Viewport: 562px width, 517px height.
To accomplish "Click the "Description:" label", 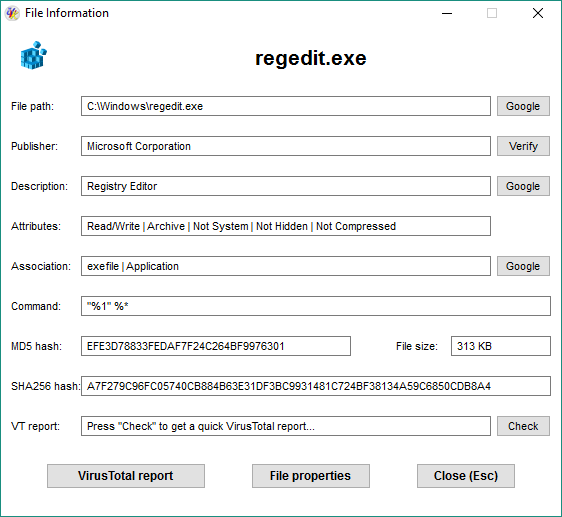I will pos(39,186).
